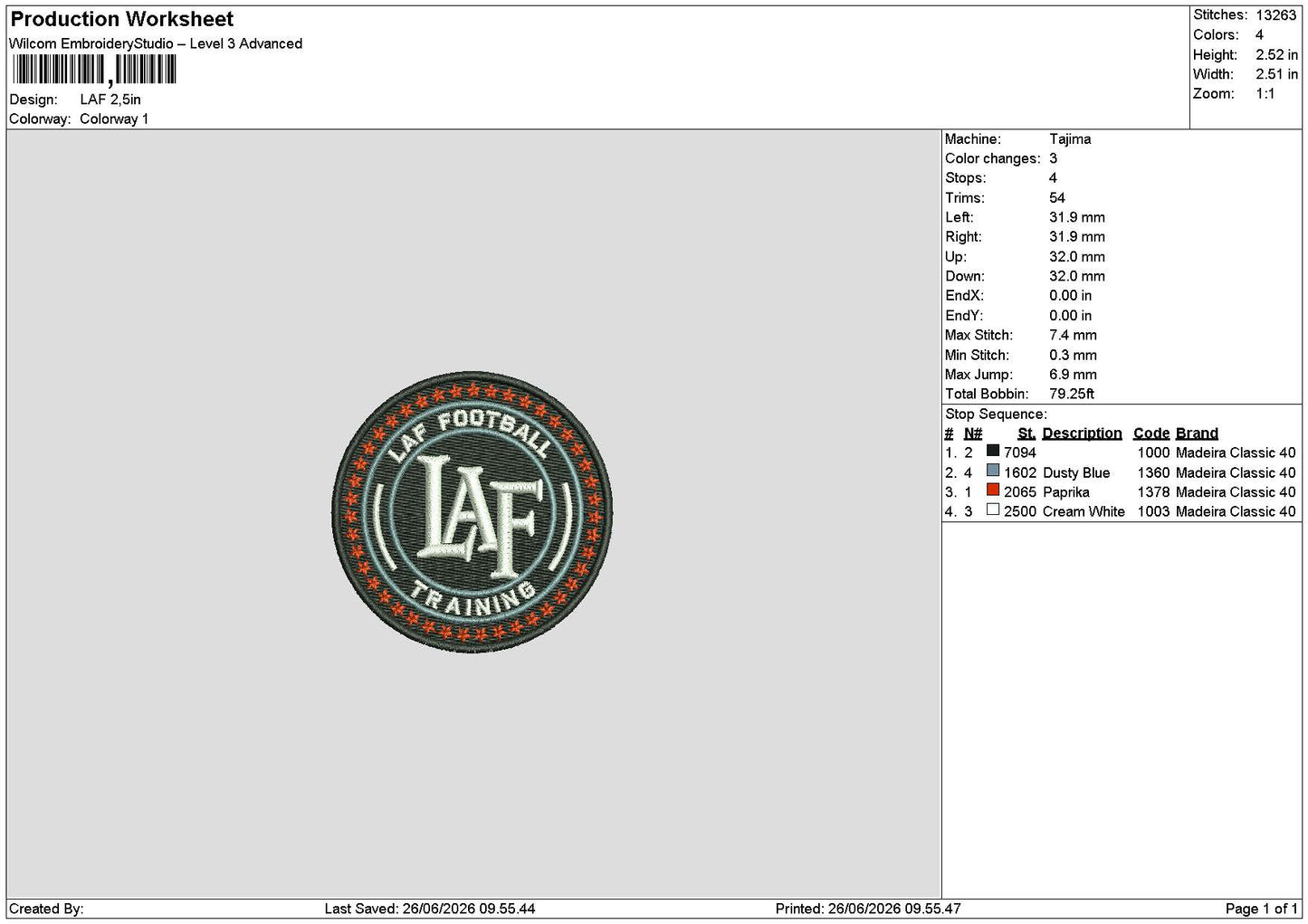The width and height of the screenshot is (1308, 924).
Task: Click the Description column header
Action: (1082, 433)
